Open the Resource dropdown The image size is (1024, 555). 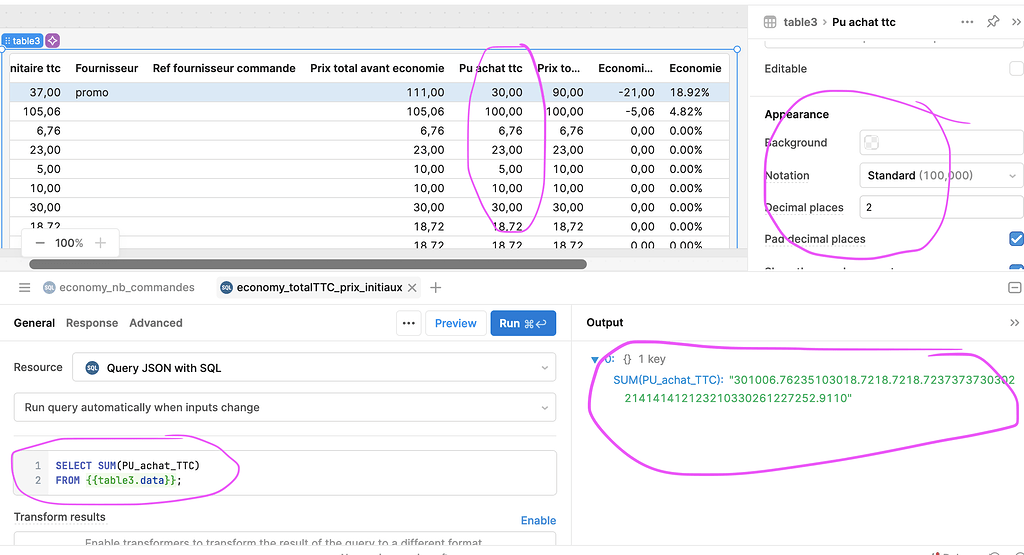click(x=314, y=368)
